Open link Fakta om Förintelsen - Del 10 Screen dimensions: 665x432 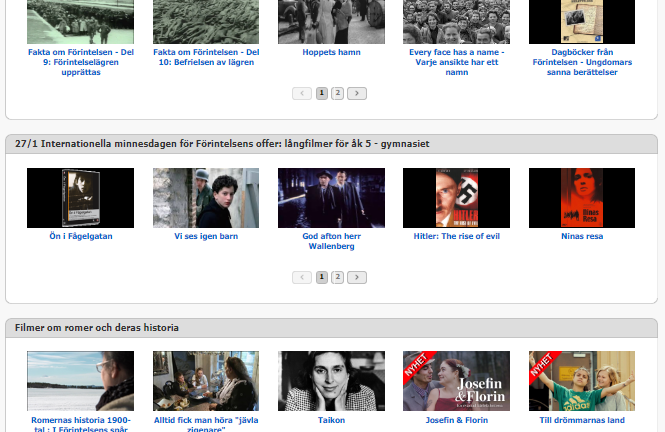pyautogui.click(x=206, y=57)
